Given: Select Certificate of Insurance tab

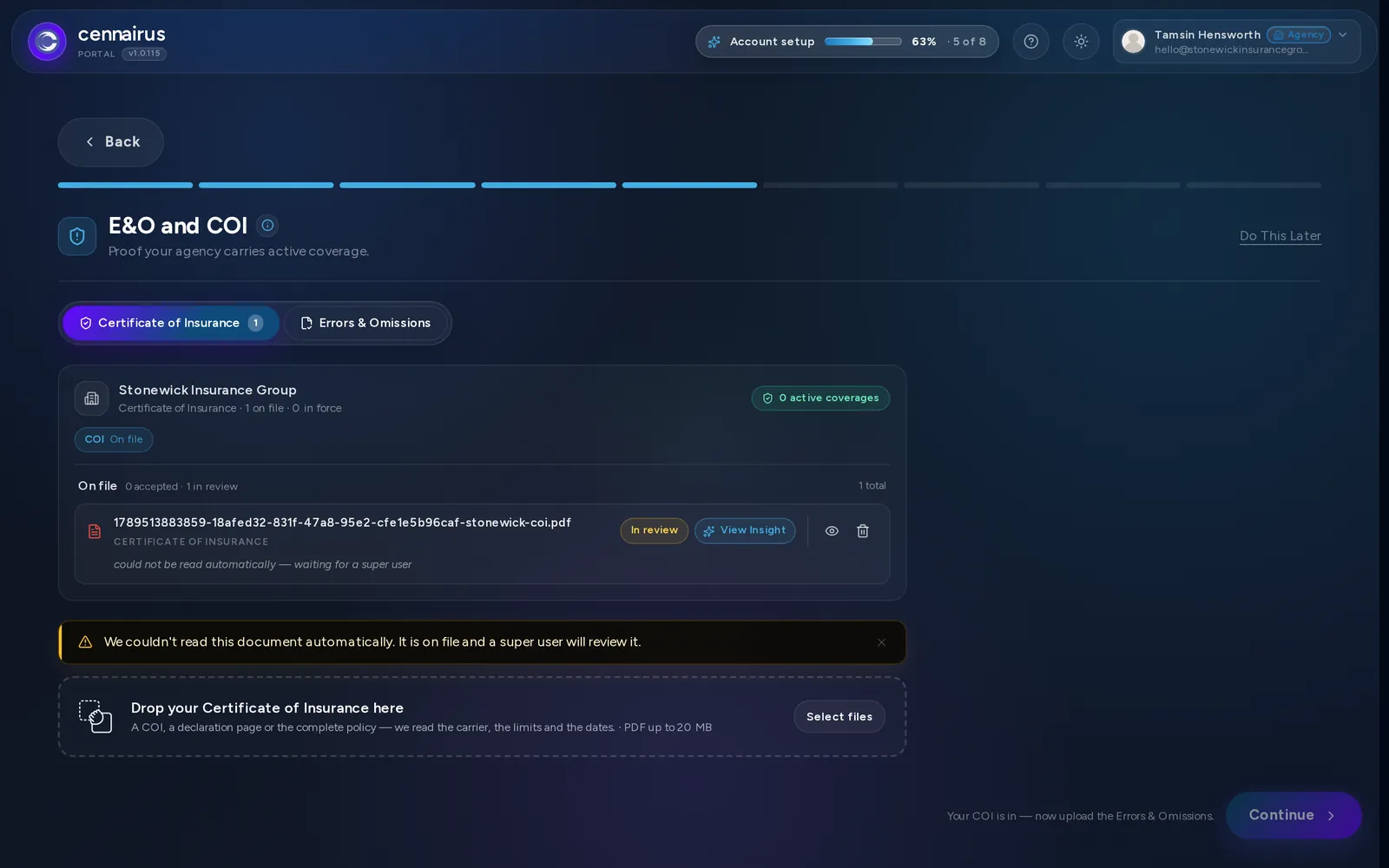Looking at the screenshot, I should pyautogui.click(x=171, y=323).
